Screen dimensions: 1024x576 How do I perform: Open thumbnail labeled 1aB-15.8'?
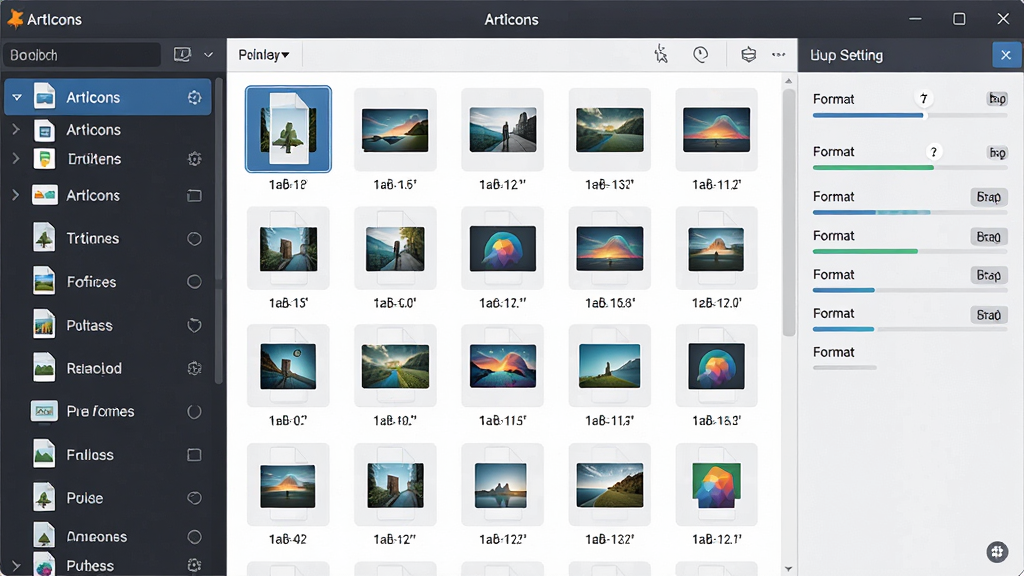[609, 248]
